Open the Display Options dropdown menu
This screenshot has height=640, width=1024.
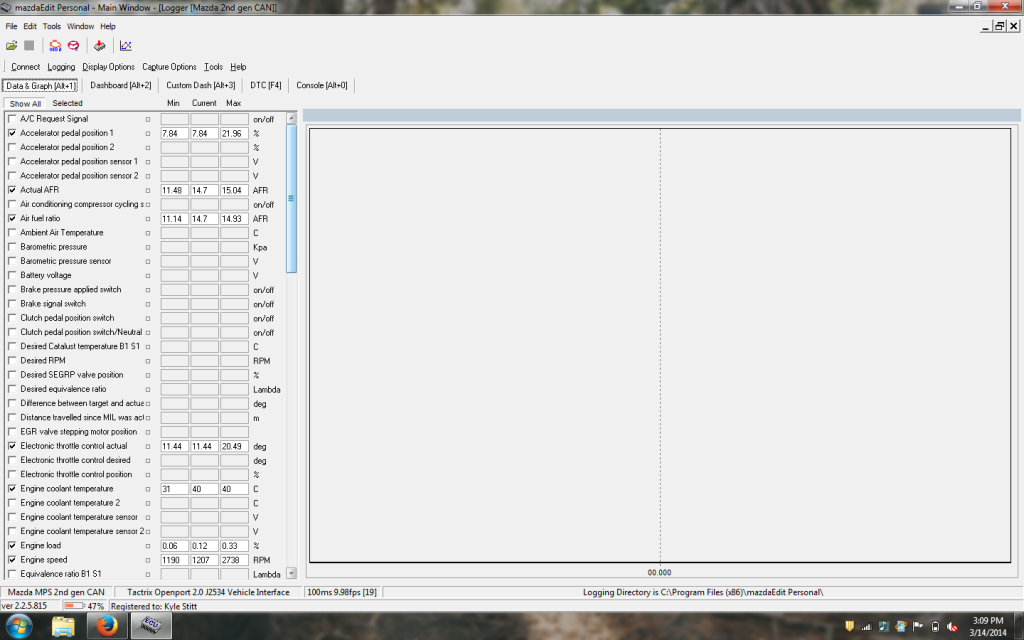(x=108, y=67)
